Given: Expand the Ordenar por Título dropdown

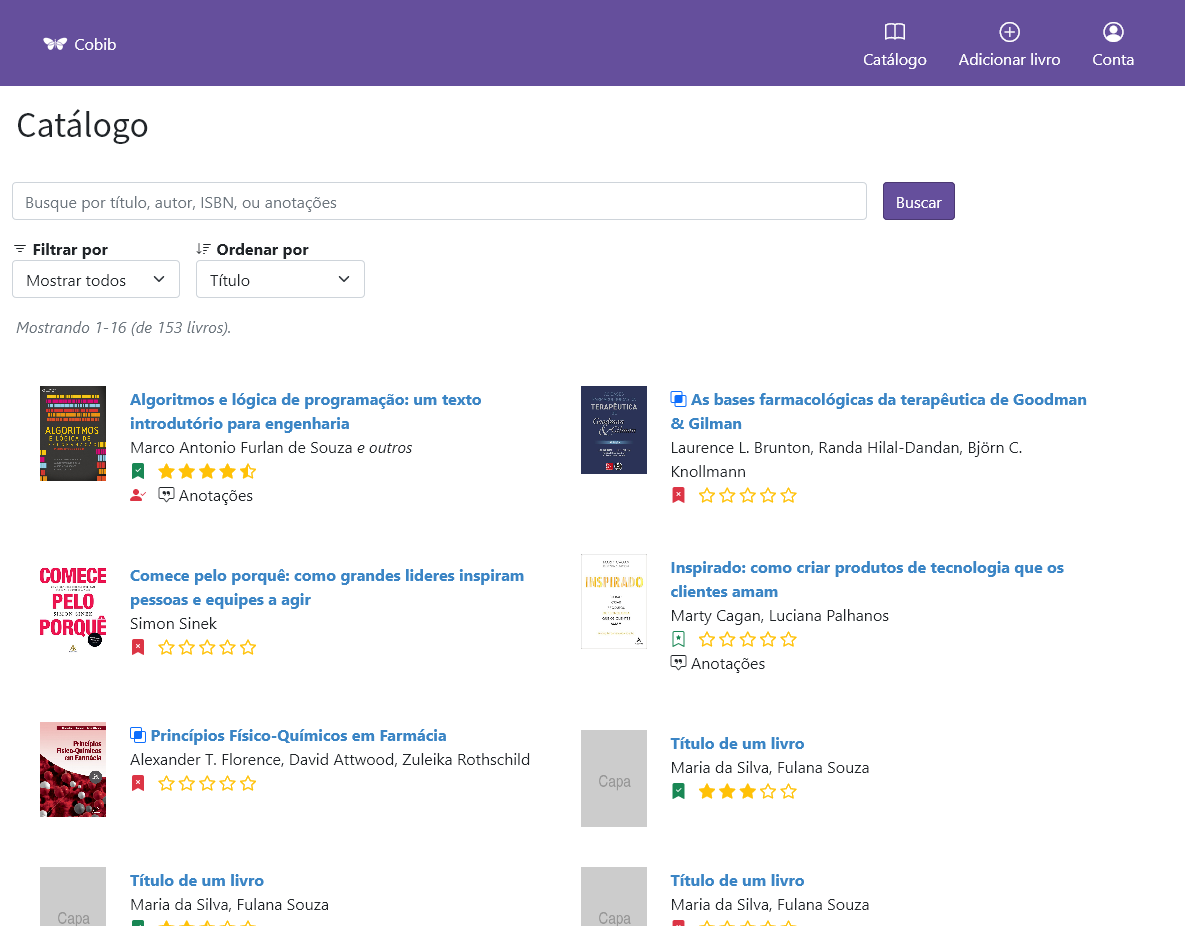Looking at the screenshot, I should 280,279.
